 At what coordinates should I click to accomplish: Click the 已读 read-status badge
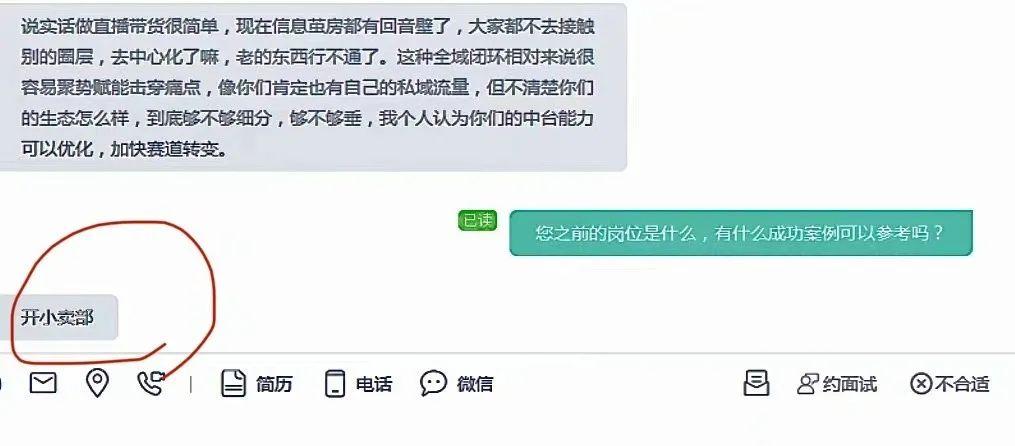[x=477, y=220]
